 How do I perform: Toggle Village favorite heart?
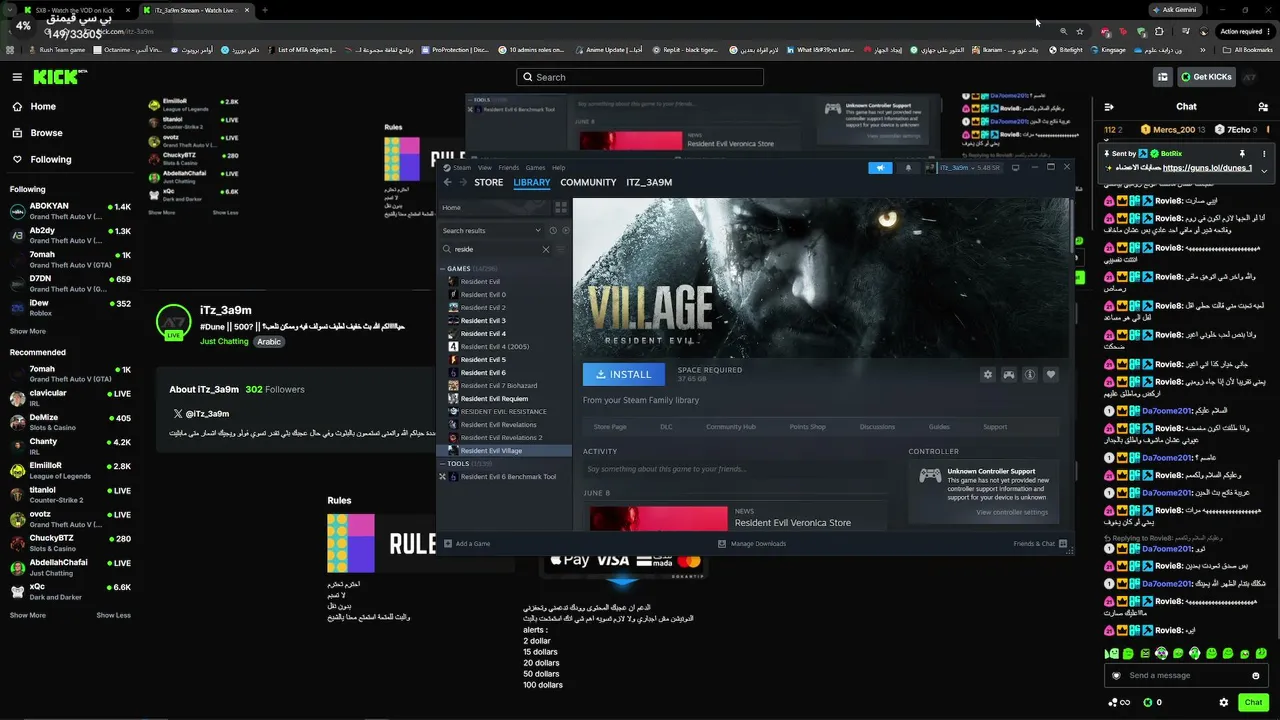click(1051, 375)
